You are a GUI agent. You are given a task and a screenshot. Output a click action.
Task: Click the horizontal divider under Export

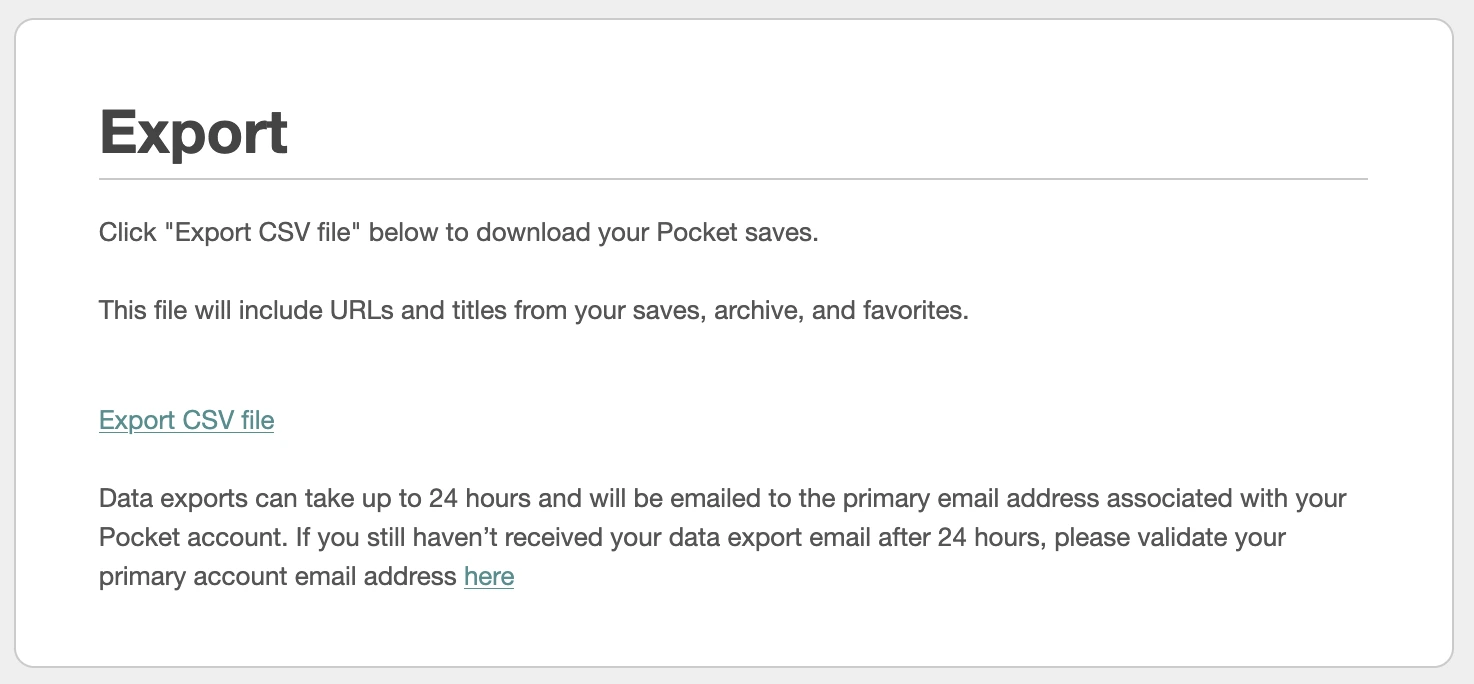tap(733, 178)
